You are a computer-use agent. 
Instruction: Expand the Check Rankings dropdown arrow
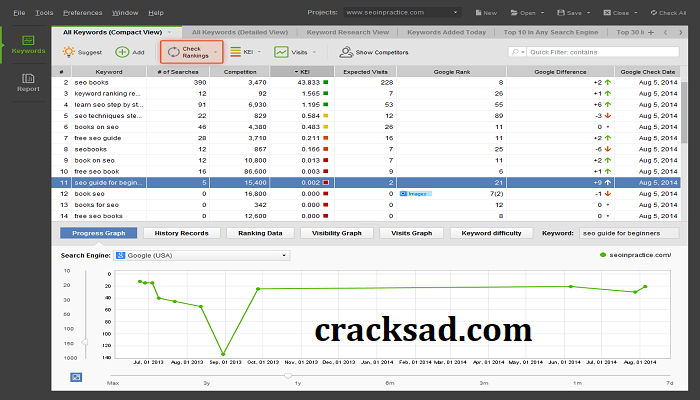click(x=216, y=52)
